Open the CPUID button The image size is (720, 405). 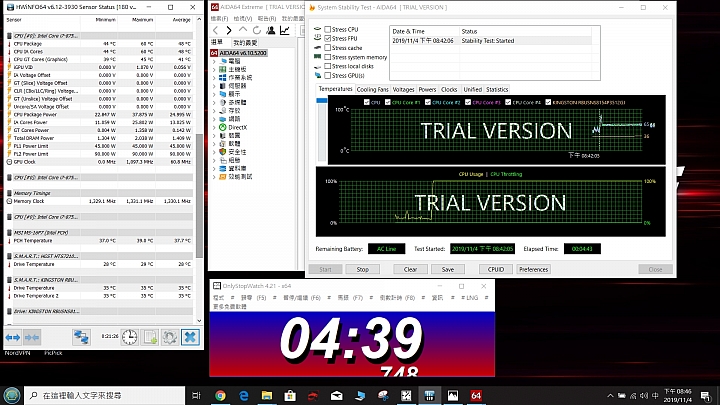(496, 270)
